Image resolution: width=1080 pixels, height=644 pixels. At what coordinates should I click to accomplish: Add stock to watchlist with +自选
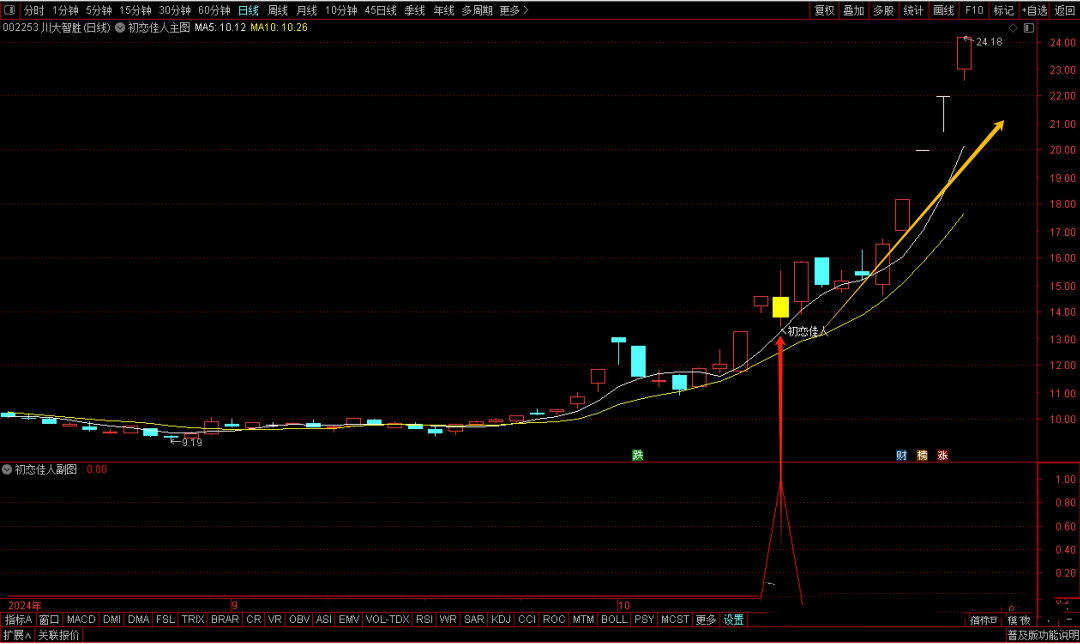1034,10
